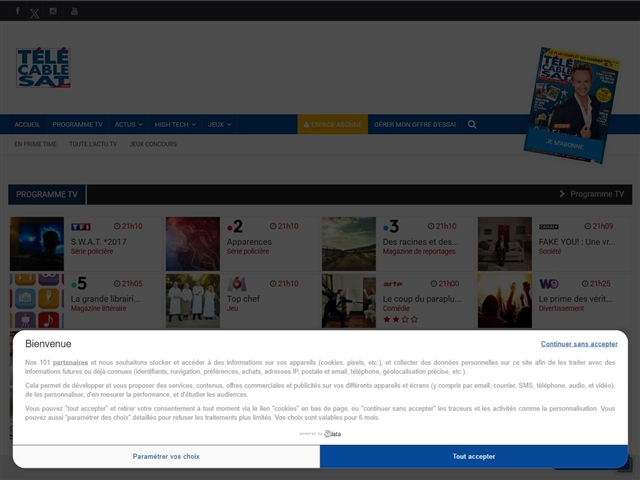Click the TF1 channel logo

coord(81,227)
